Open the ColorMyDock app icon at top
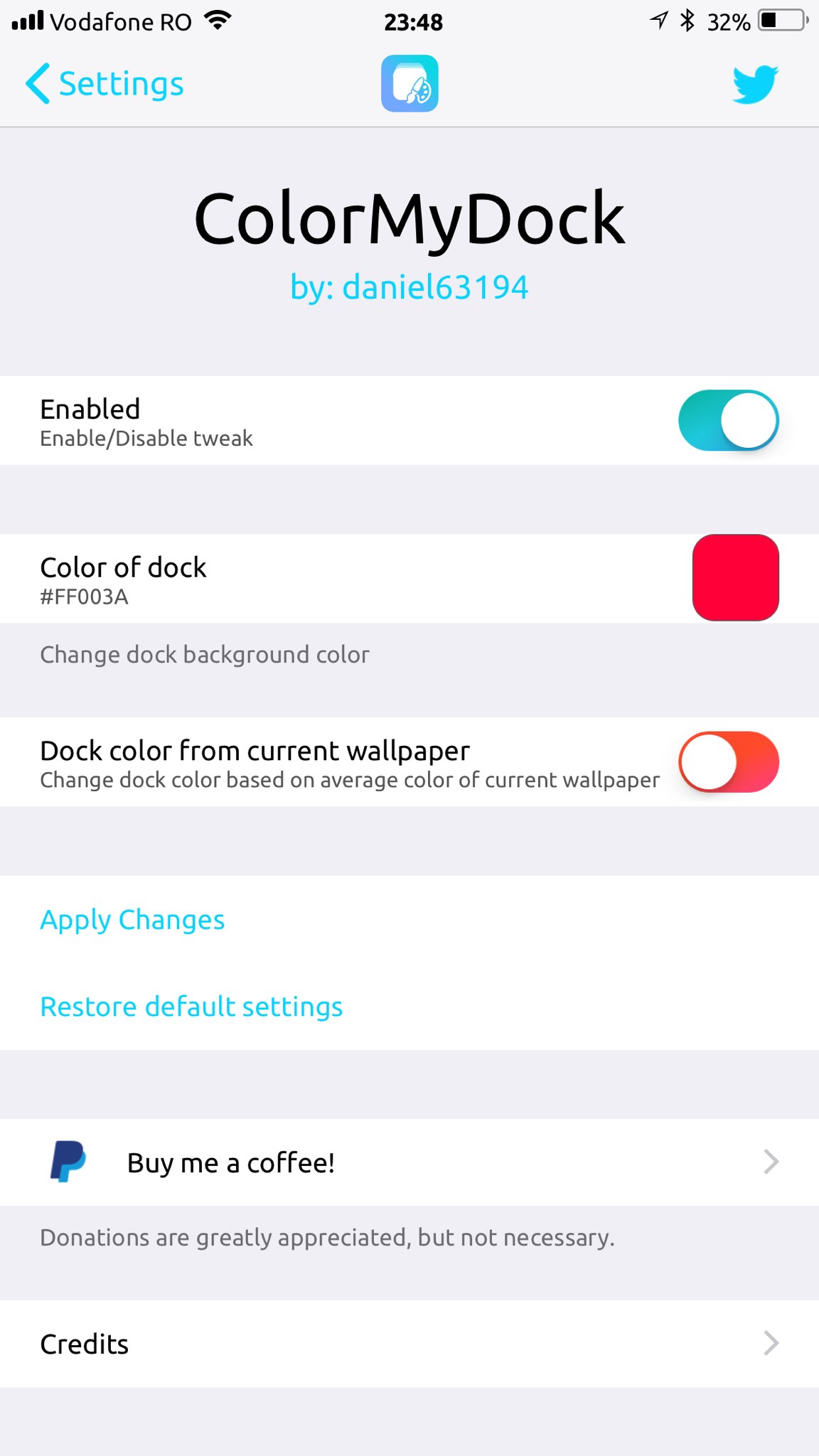This screenshot has width=819, height=1456. 409,83
